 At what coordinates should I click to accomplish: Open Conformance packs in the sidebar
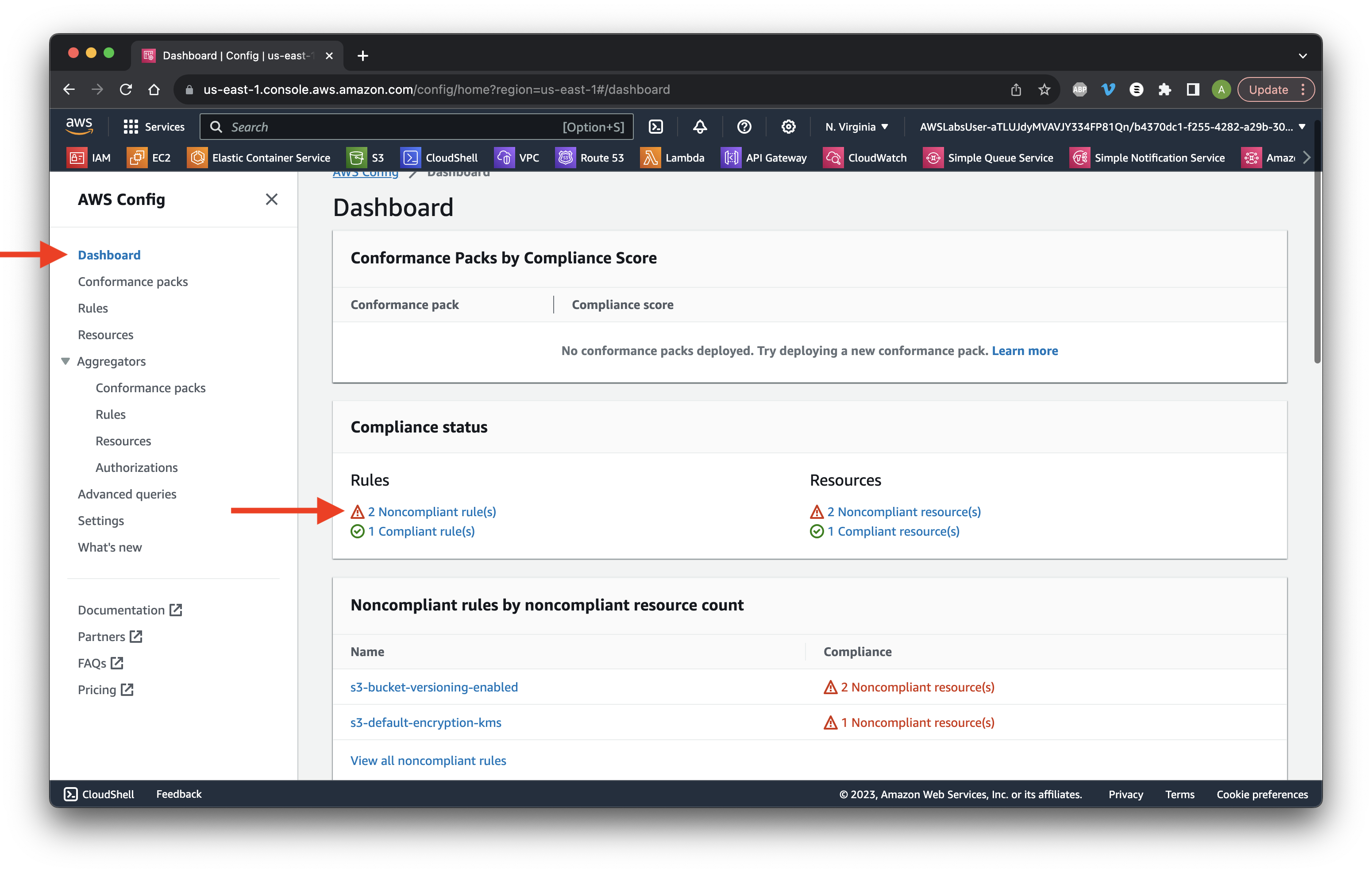[133, 282]
